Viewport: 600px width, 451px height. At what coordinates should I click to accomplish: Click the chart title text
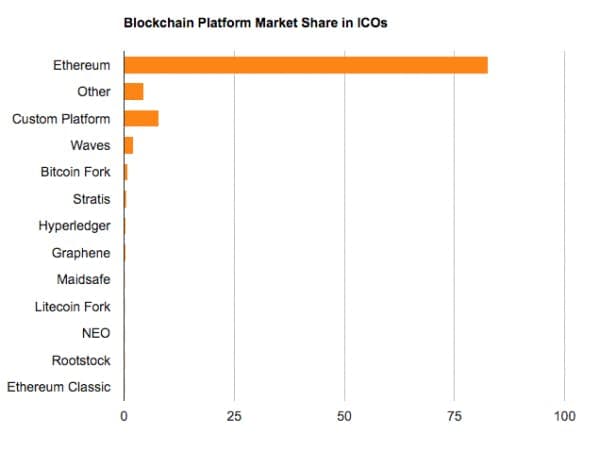256,23
